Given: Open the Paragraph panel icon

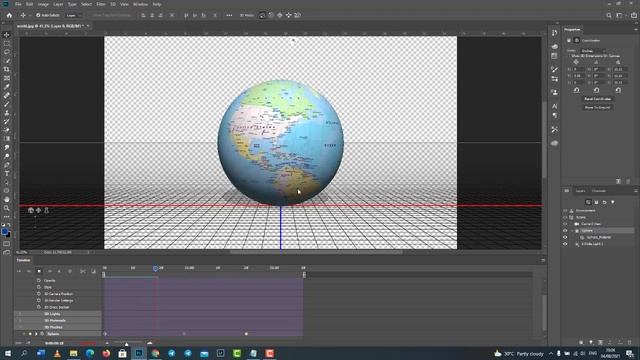Looking at the screenshot, I should point(554,116).
